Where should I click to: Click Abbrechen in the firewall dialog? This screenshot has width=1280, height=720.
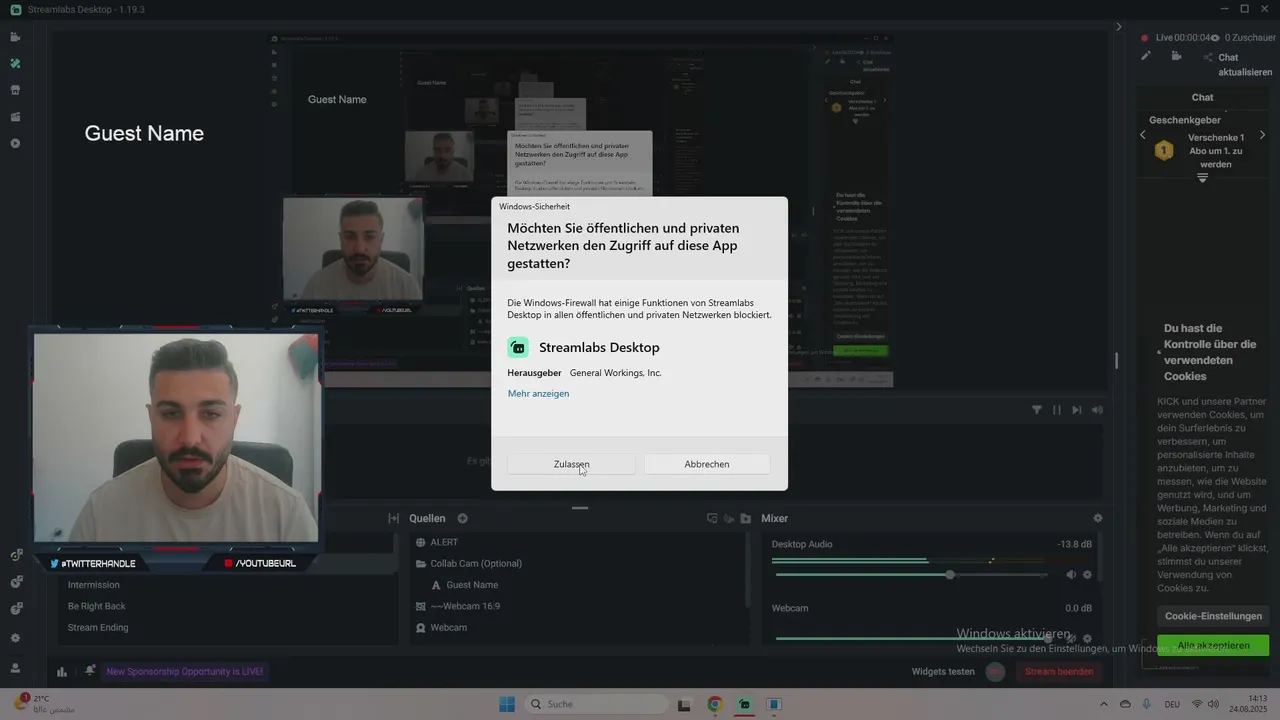pos(707,464)
